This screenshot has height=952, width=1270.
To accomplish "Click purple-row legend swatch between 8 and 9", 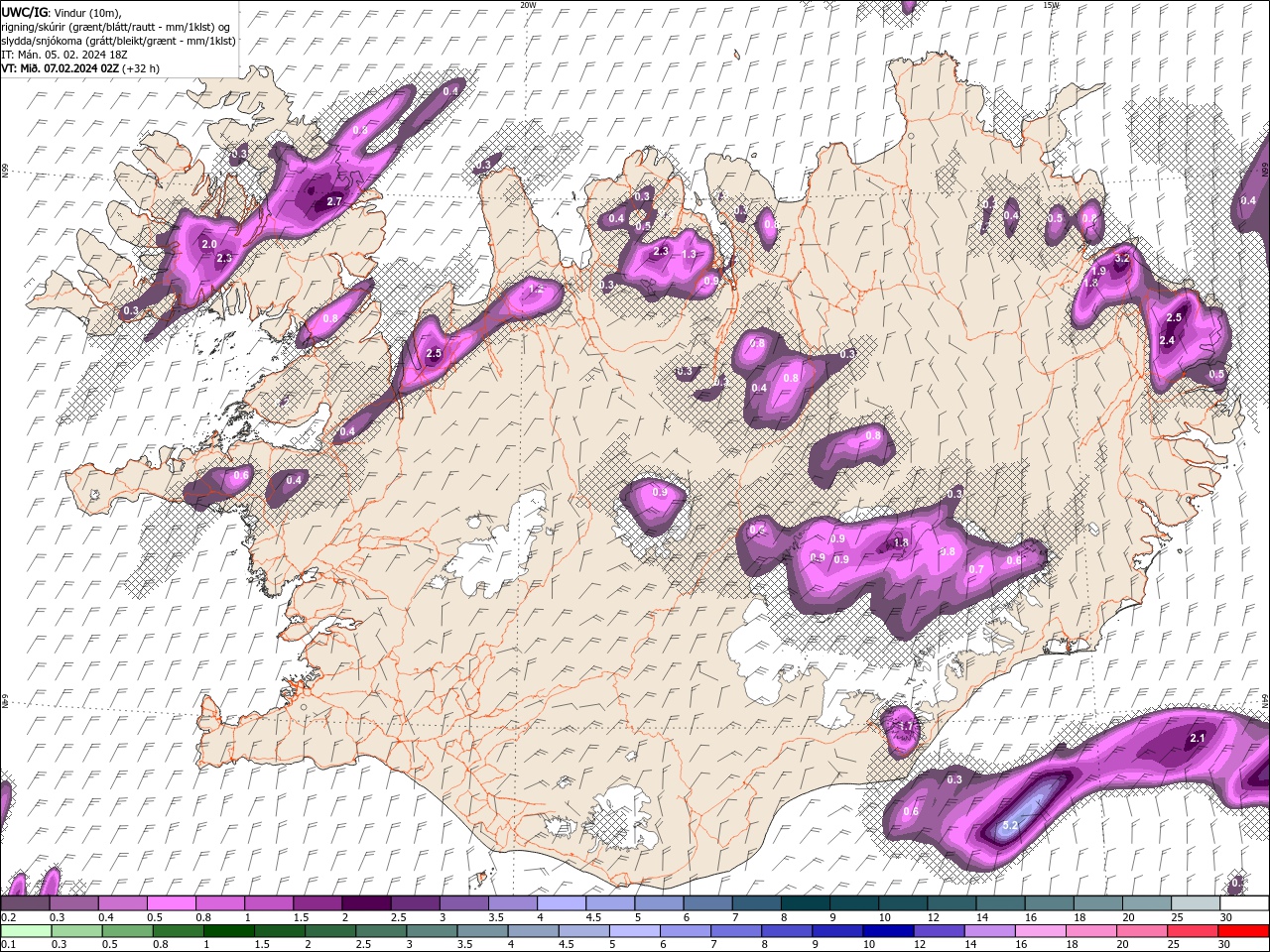I will click(804, 902).
